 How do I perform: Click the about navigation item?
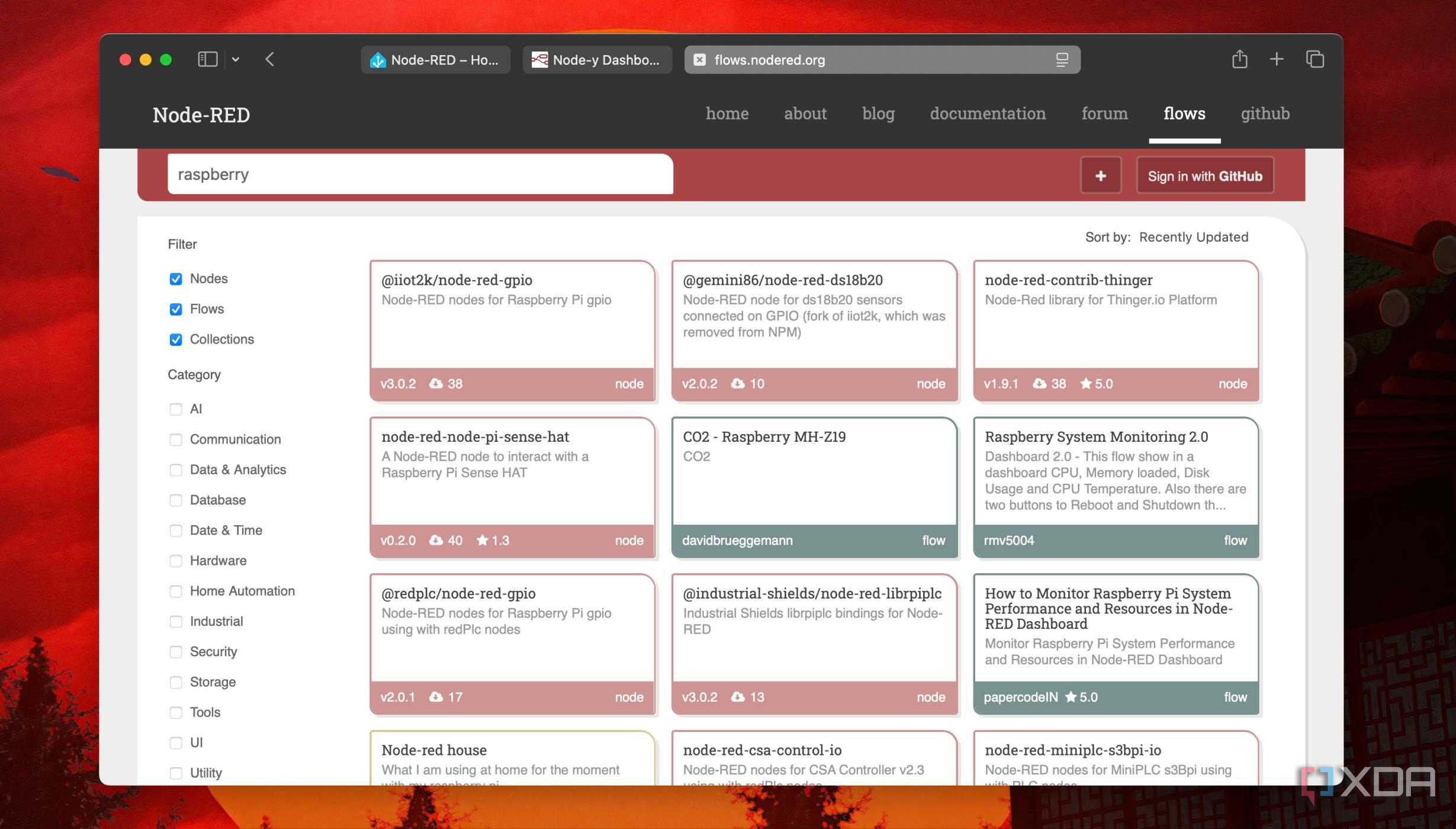[805, 113]
